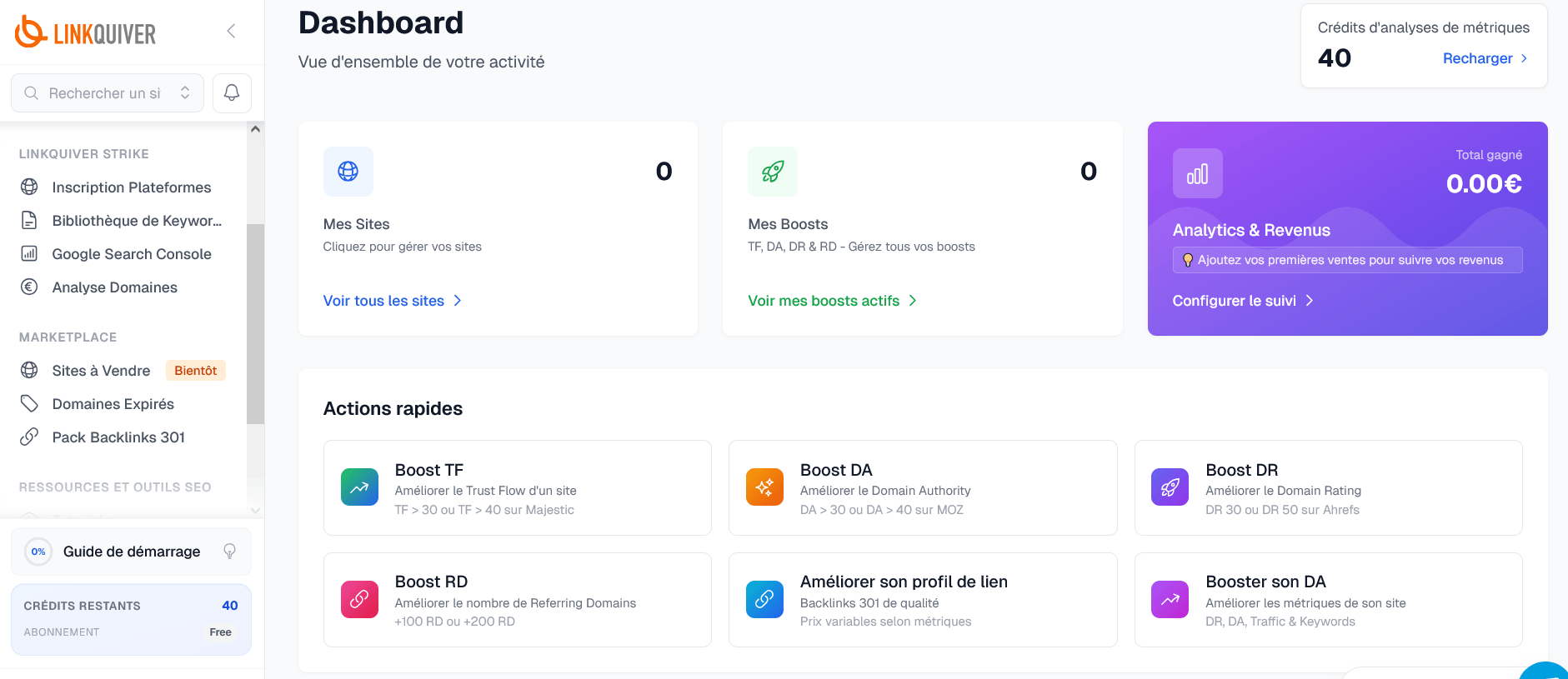Screen dimensions: 1568x679
Task: Open Inscription Plateformes
Action: (132, 187)
